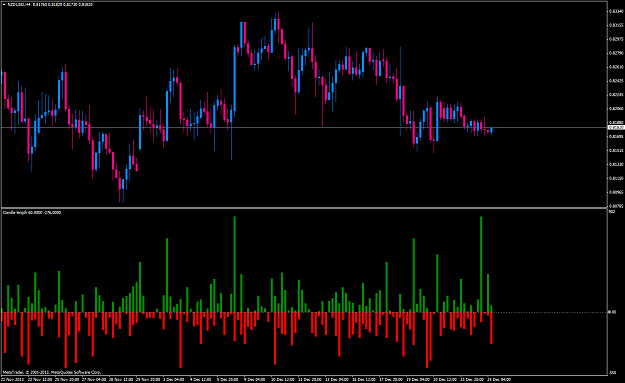Click the 10 Dec 12:00 time axis label
Image resolution: width=625 pixels, height=383 pixels.
pyautogui.click(x=283, y=379)
